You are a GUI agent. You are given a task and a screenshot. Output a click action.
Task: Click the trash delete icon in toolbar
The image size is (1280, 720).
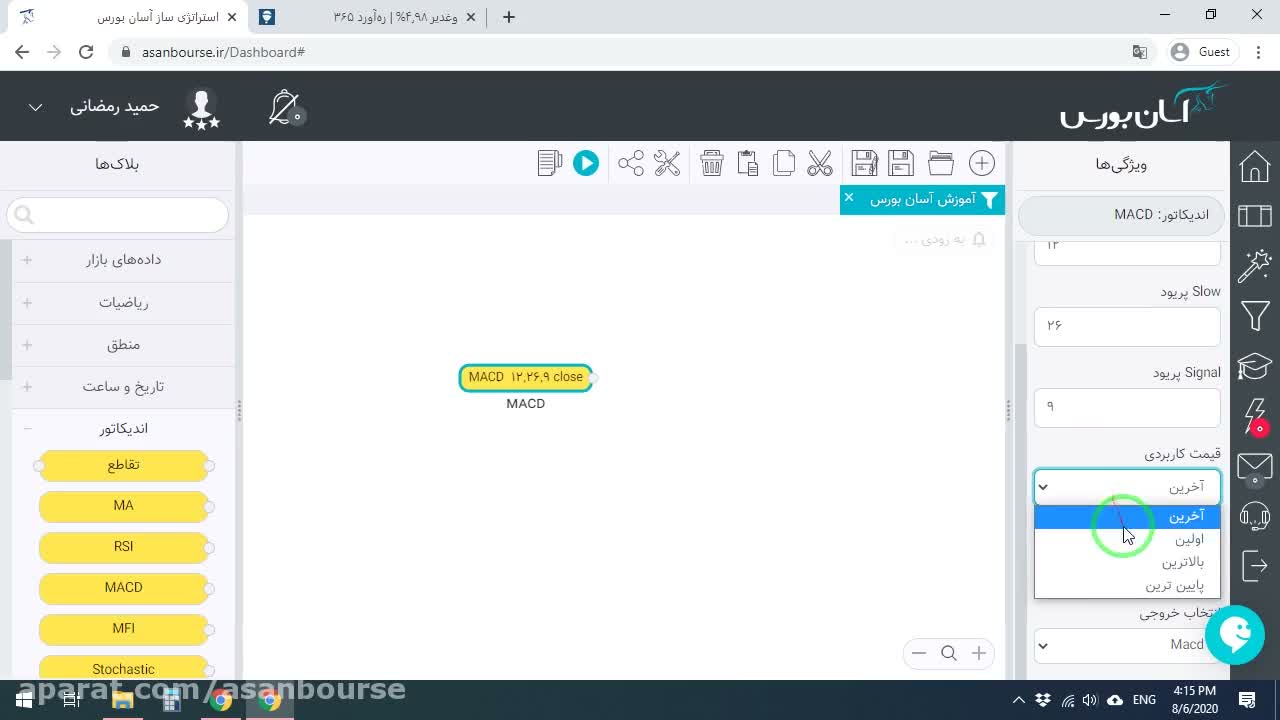pyautogui.click(x=712, y=163)
